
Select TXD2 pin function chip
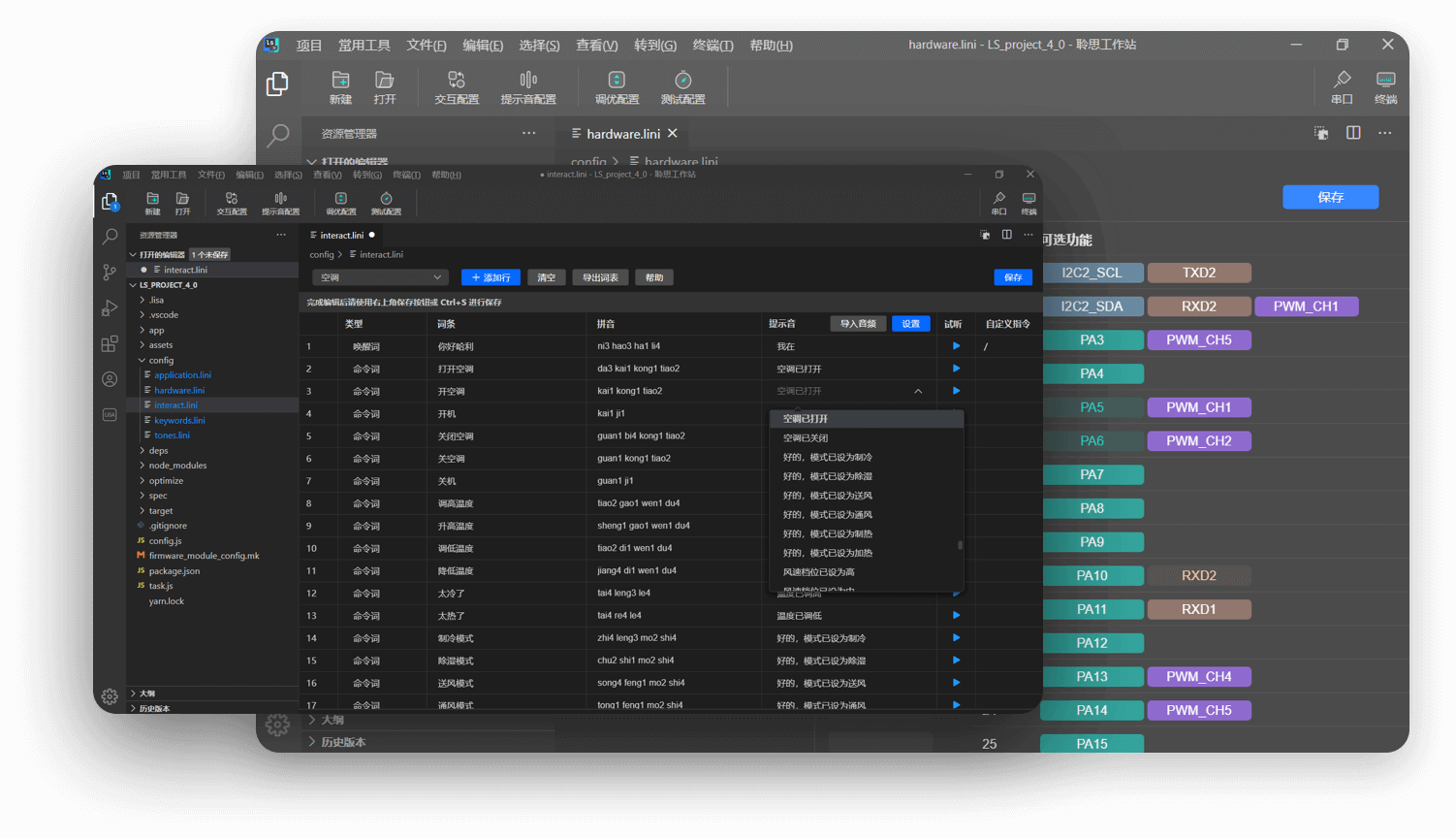1199,273
